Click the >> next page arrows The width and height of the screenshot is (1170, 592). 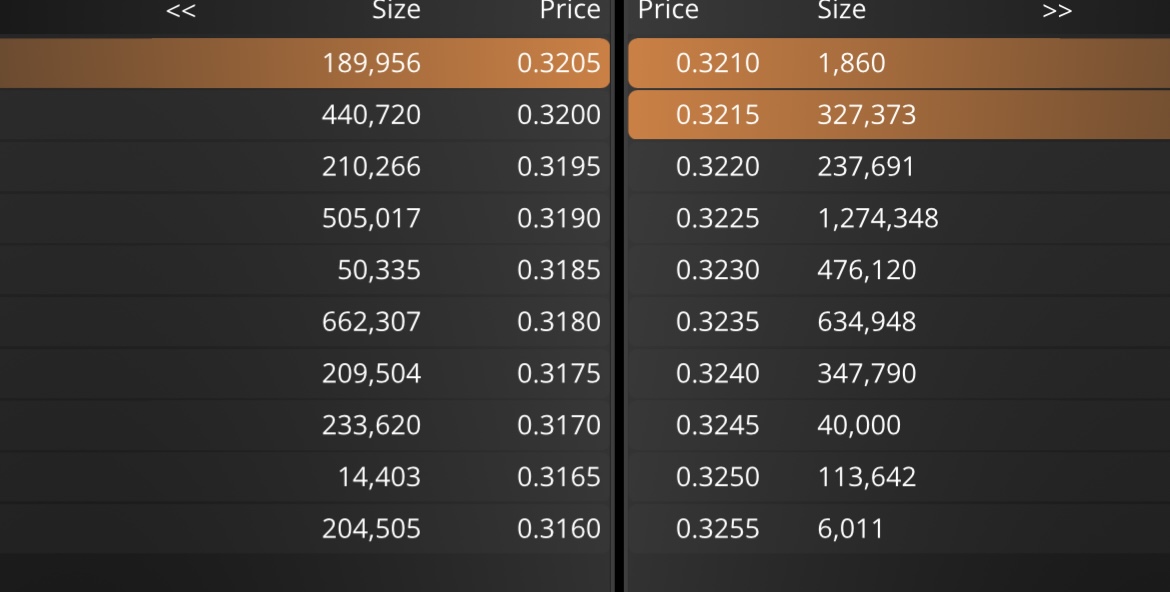pyautogui.click(x=1057, y=10)
